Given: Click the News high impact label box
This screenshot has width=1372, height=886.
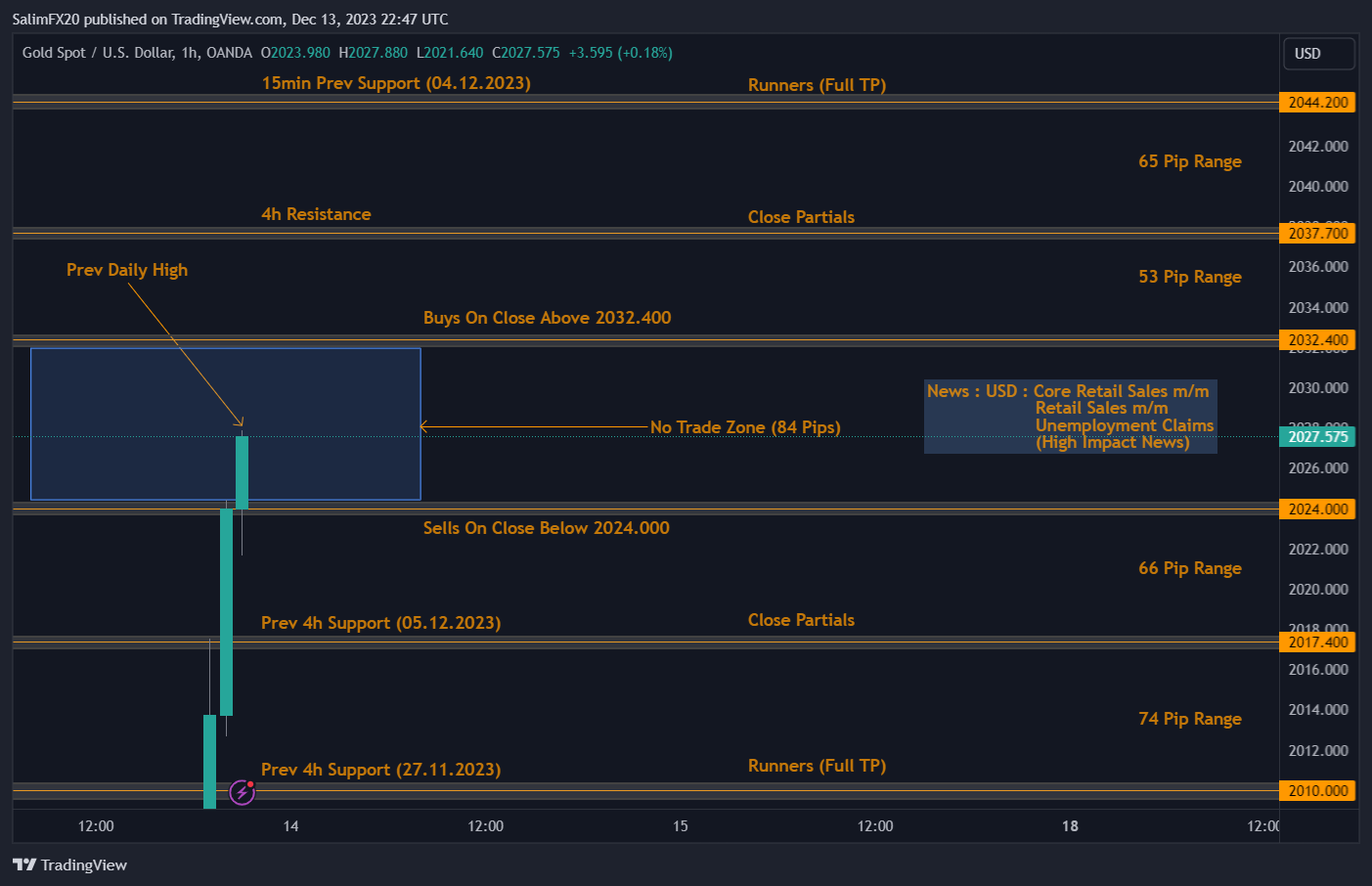Looking at the screenshot, I should coord(1070,416).
